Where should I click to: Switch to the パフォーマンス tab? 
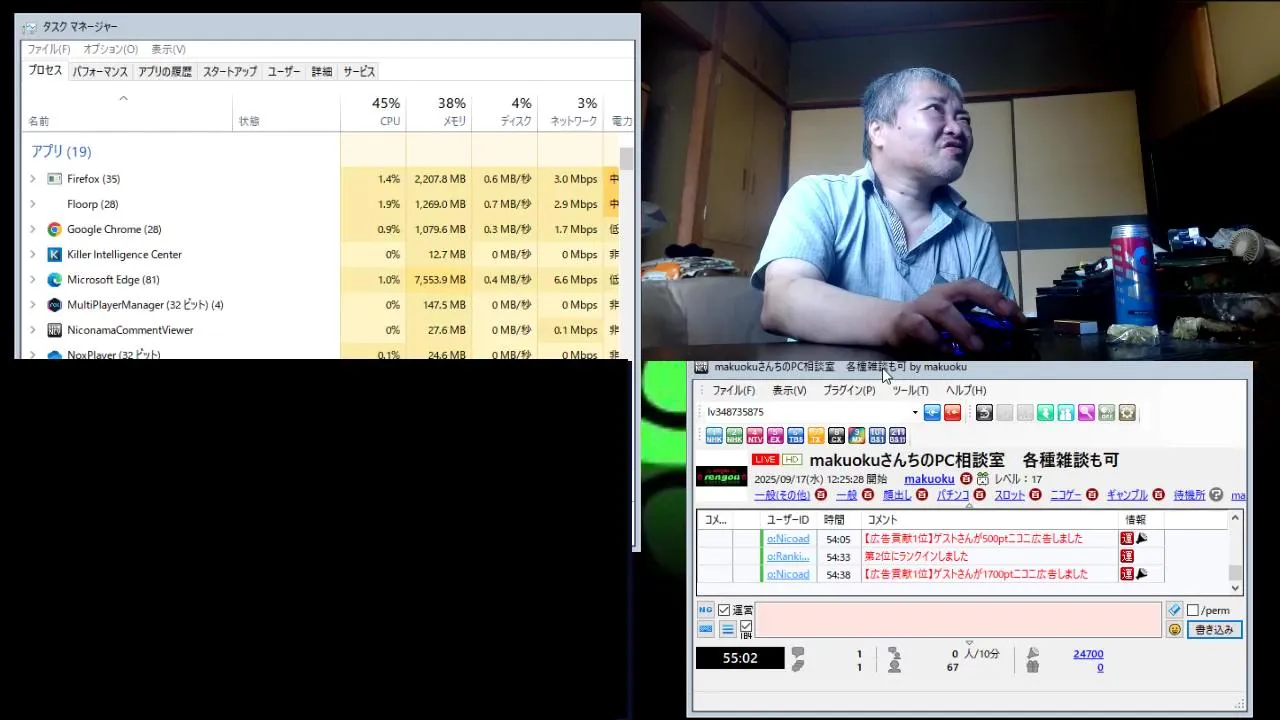click(x=100, y=71)
